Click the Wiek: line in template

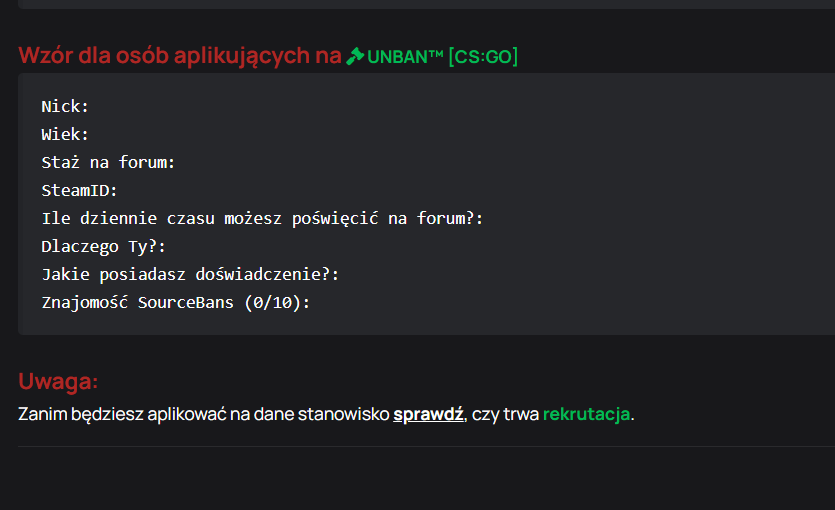tap(65, 134)
